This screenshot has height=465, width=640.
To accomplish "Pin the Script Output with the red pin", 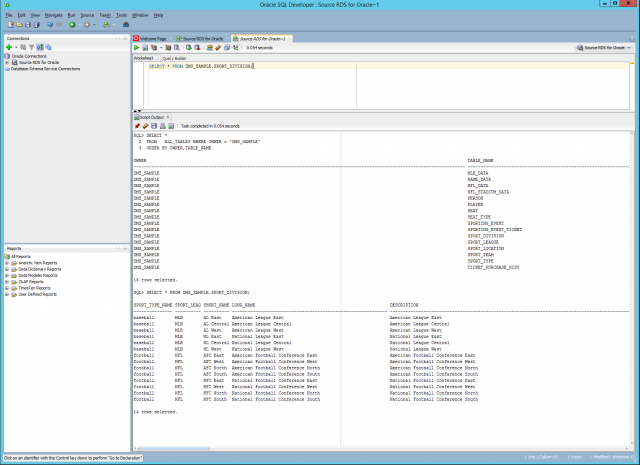I will (x=137, y=126).
